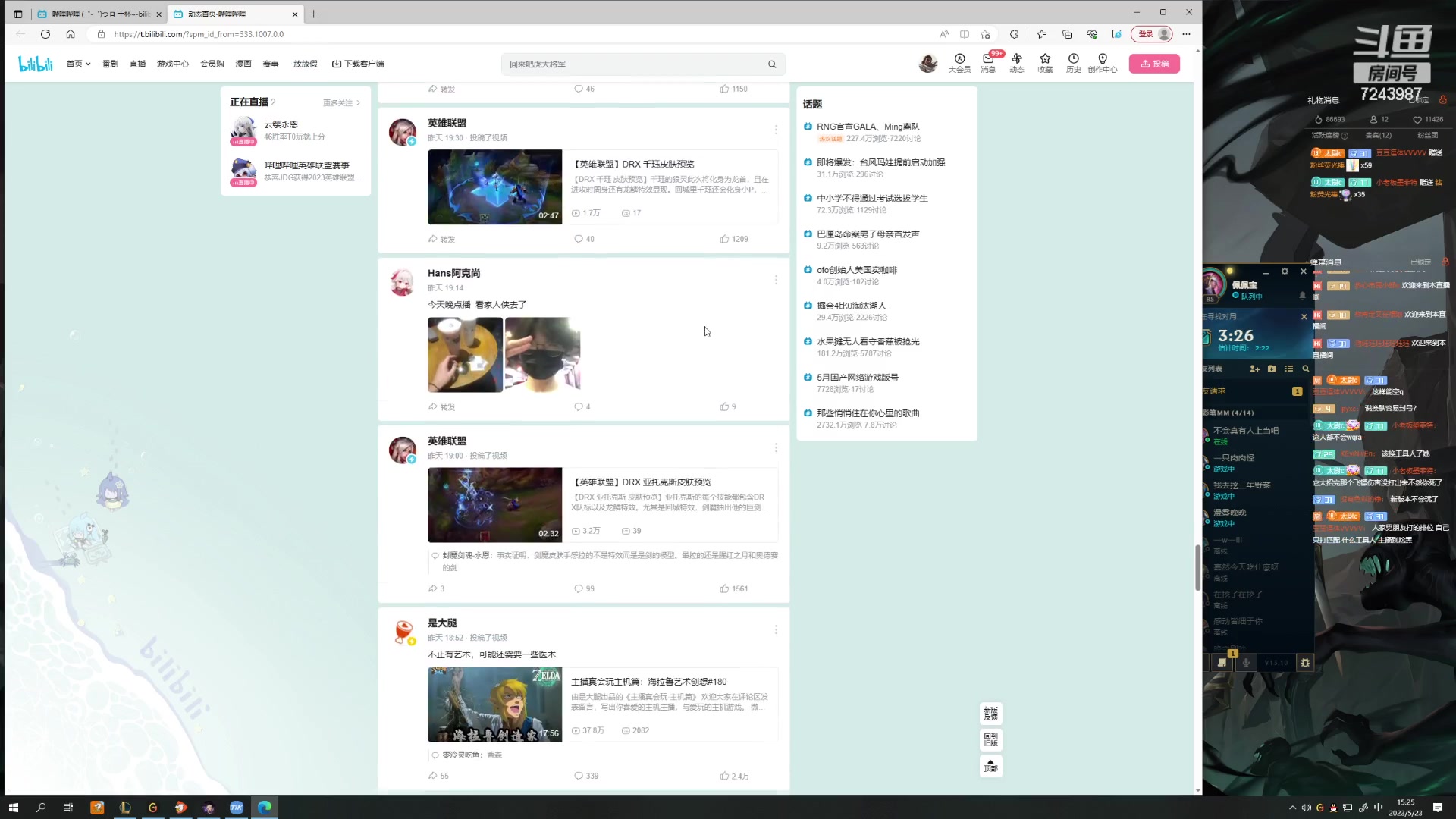Like the top post showing 1150 likes

(733, 89)
